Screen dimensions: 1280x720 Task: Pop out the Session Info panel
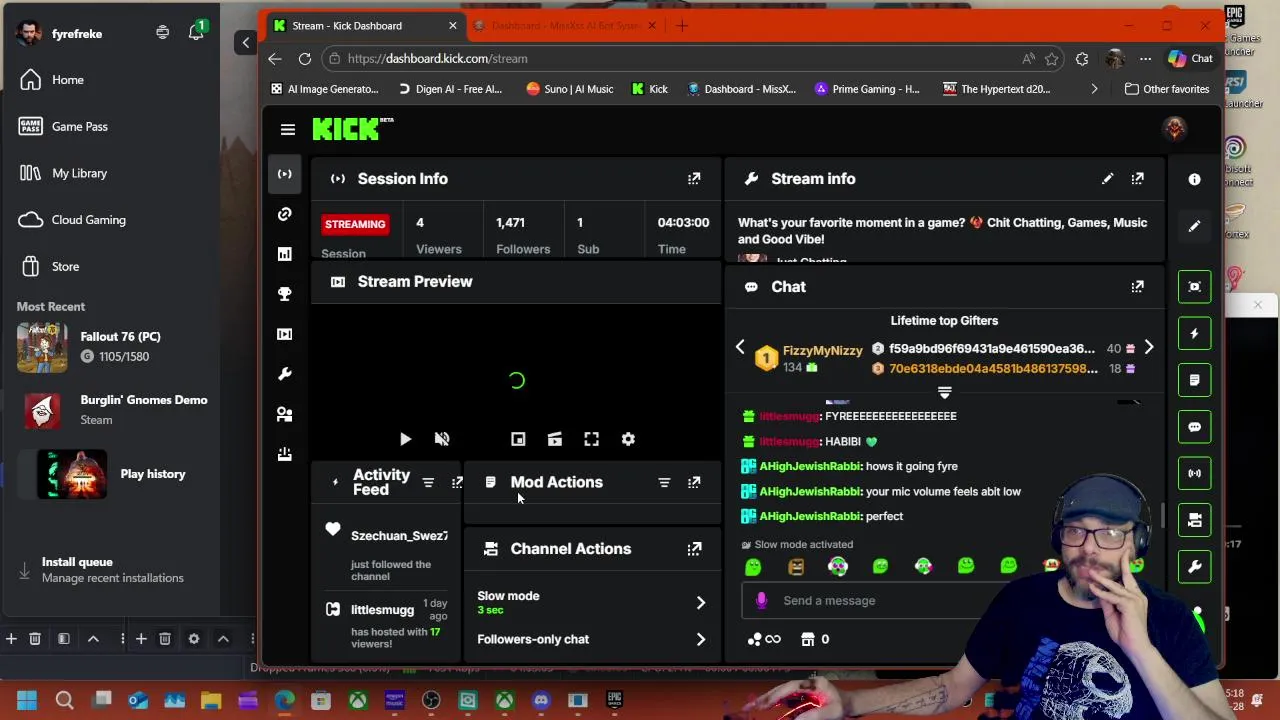pyautogui.click(x=694, y=179)
